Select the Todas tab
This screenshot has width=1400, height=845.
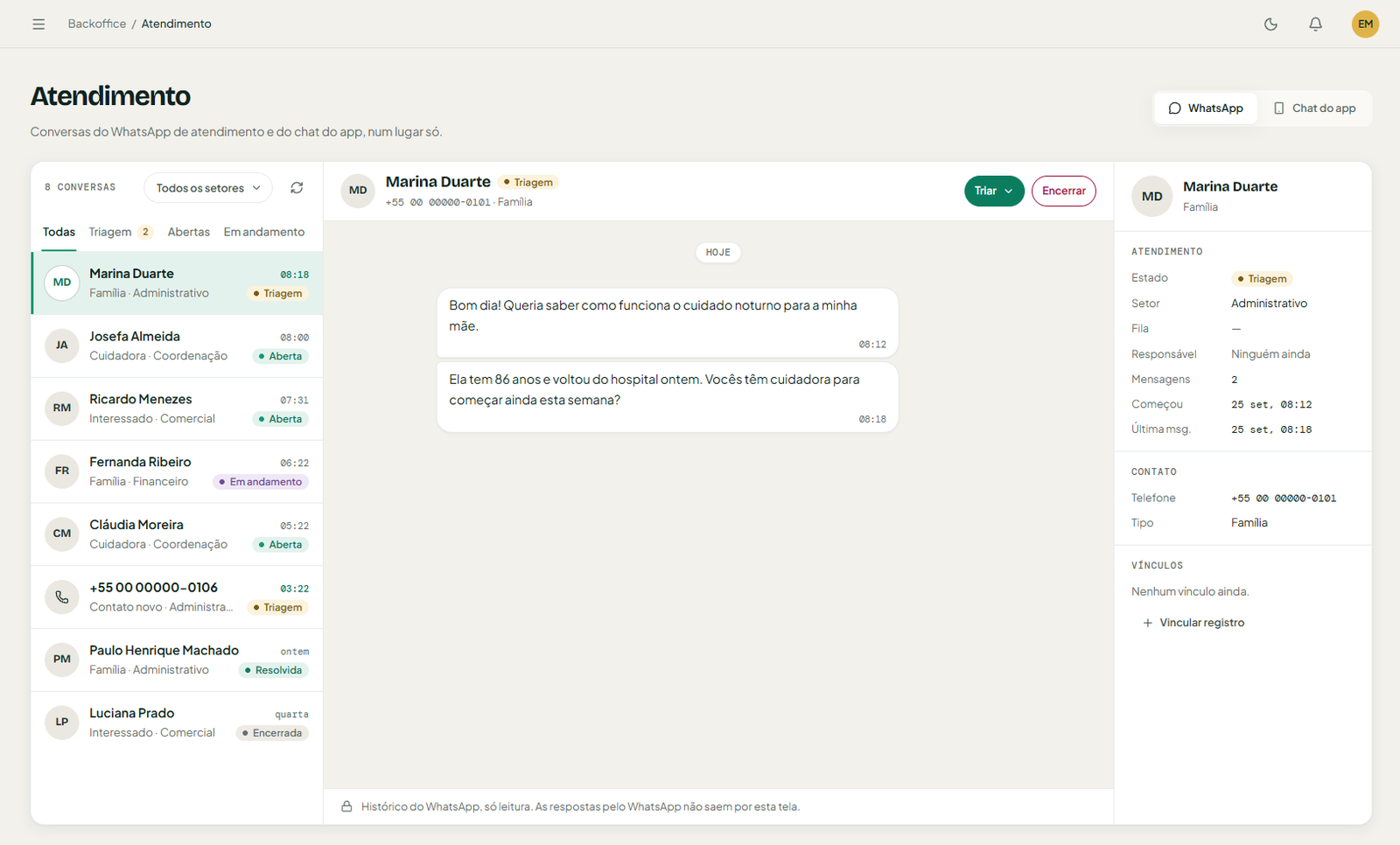coord(59,233)
